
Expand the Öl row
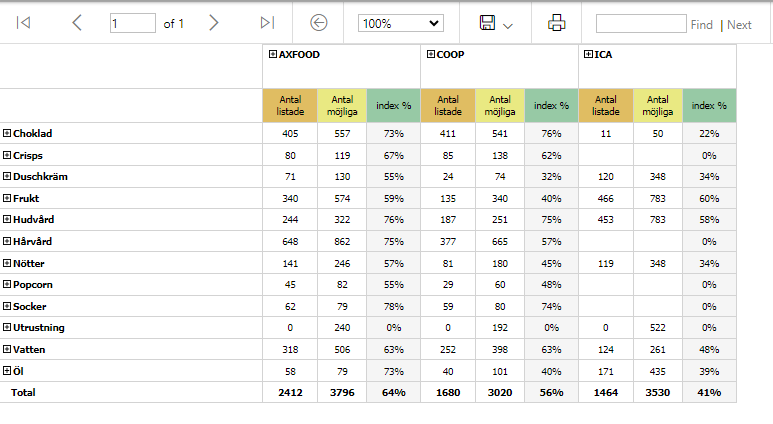(7, 371)
